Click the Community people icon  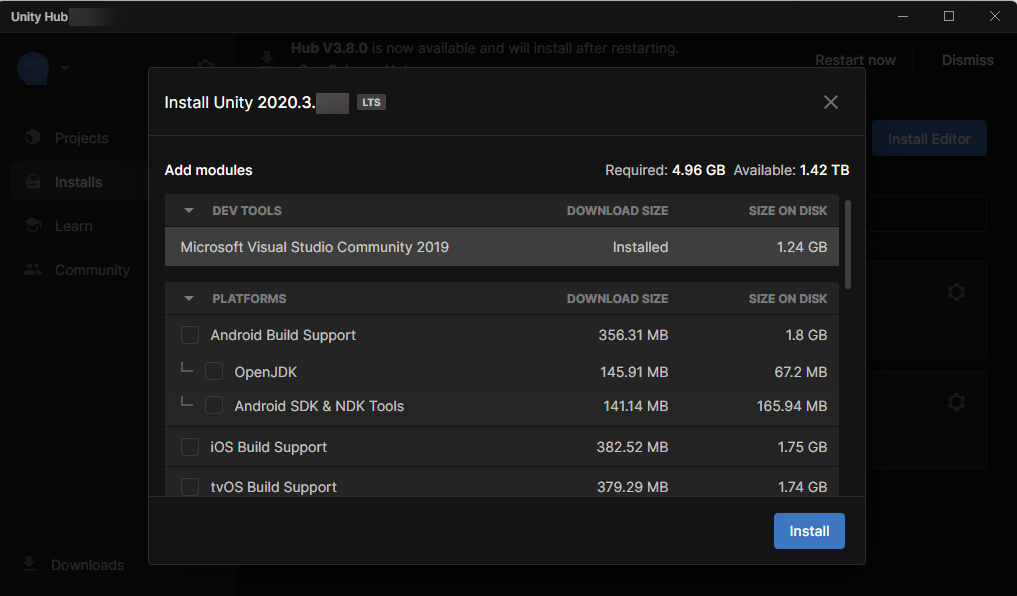(x=33, y=270)
